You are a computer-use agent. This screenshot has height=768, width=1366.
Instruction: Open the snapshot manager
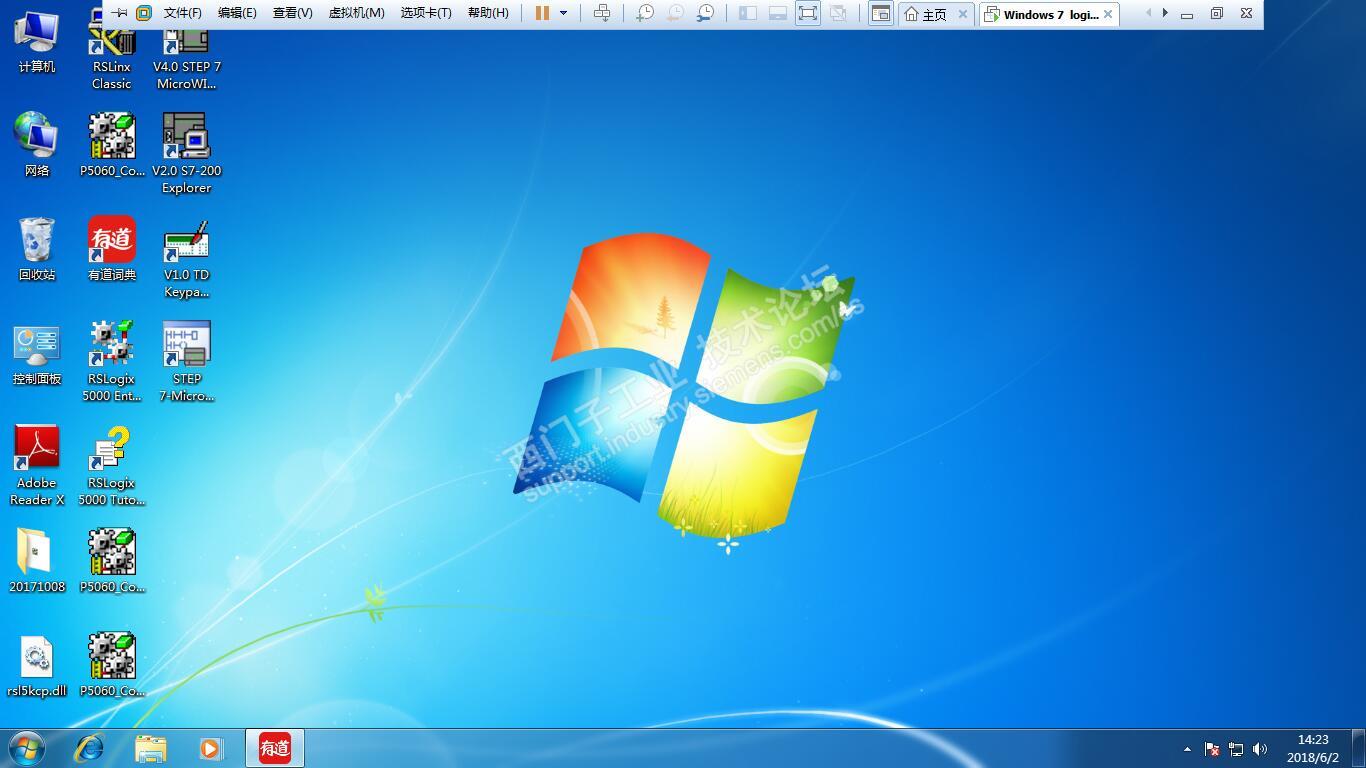coord(705,13)
